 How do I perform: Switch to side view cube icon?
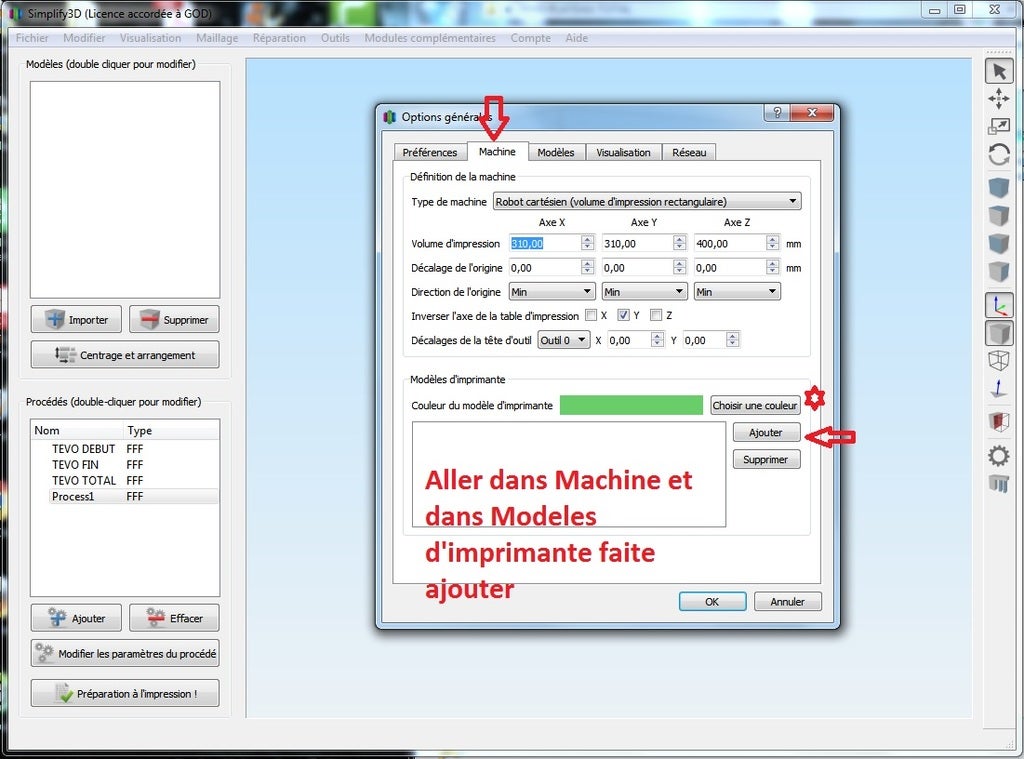click(x=999, y=272)
